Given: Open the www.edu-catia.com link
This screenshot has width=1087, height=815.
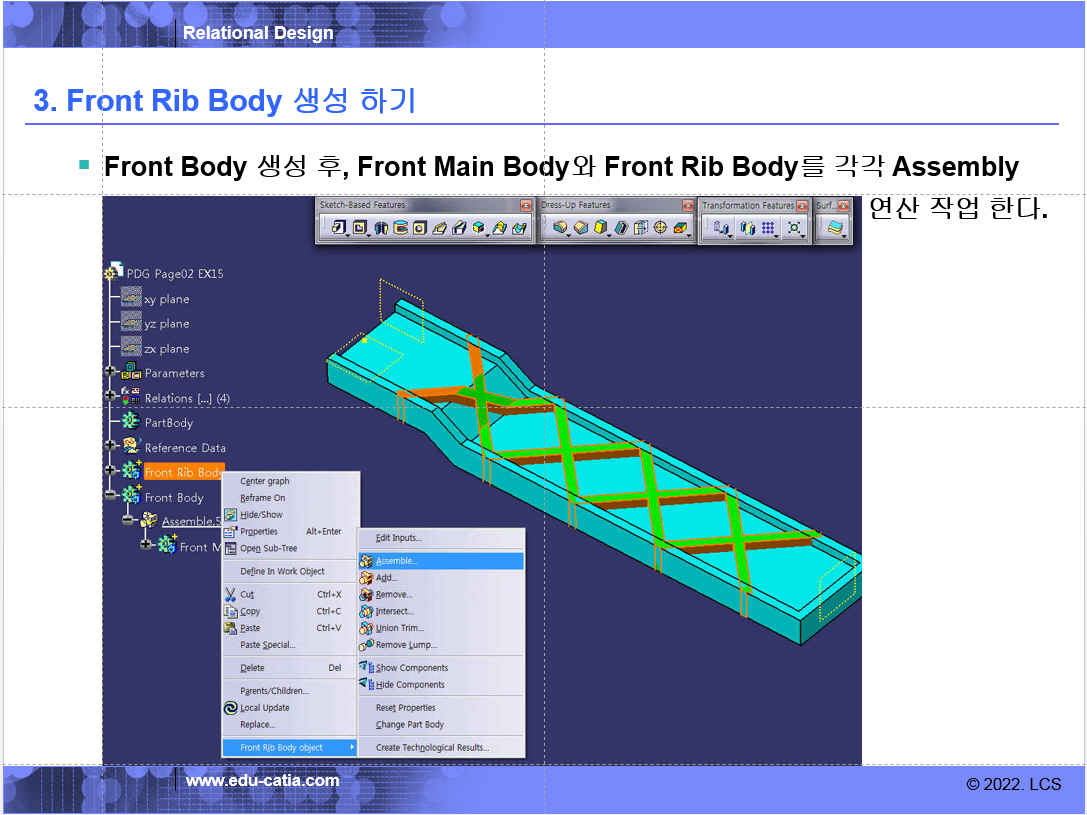Looking at the screenshot, I should pos(262,781).
